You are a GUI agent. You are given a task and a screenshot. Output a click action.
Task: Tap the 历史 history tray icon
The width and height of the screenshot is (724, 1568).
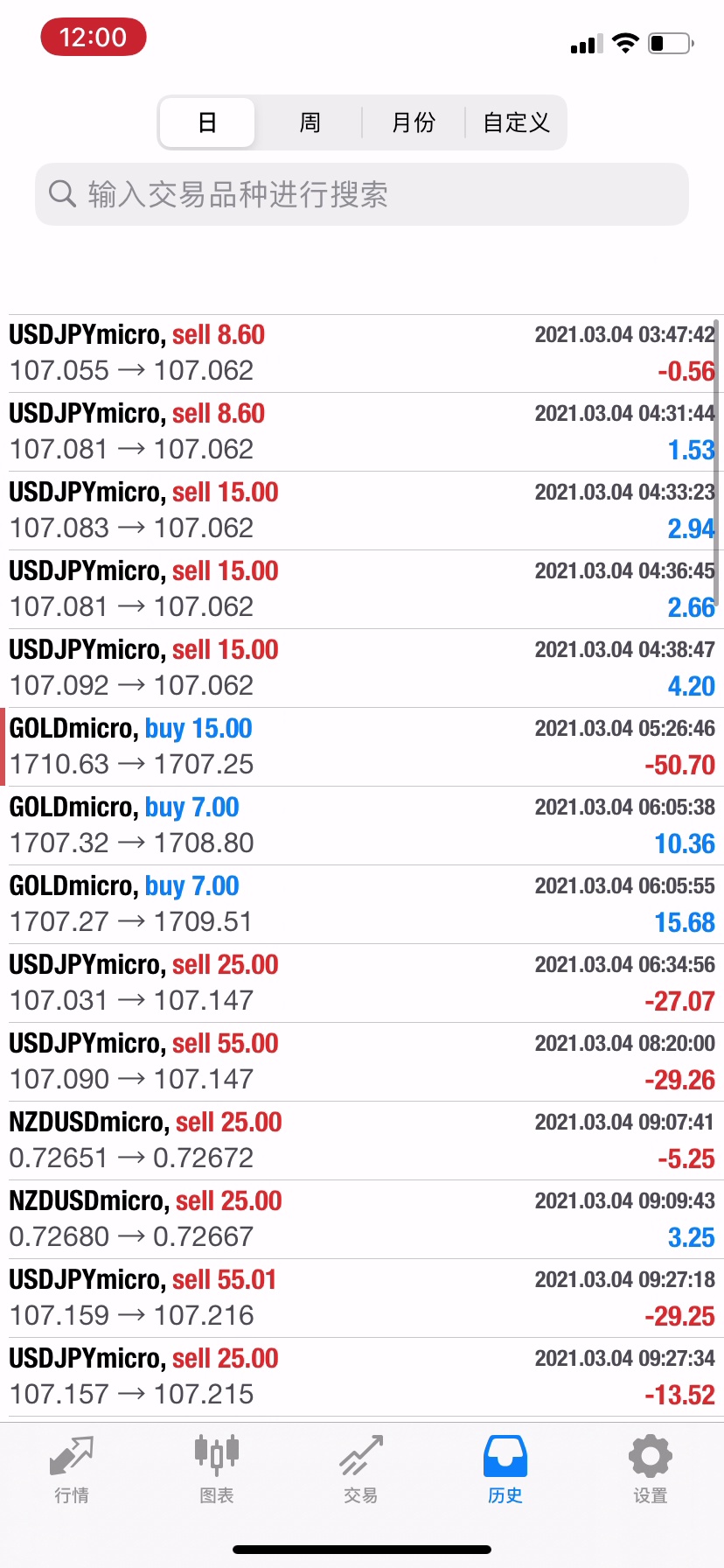[505, 1456]
